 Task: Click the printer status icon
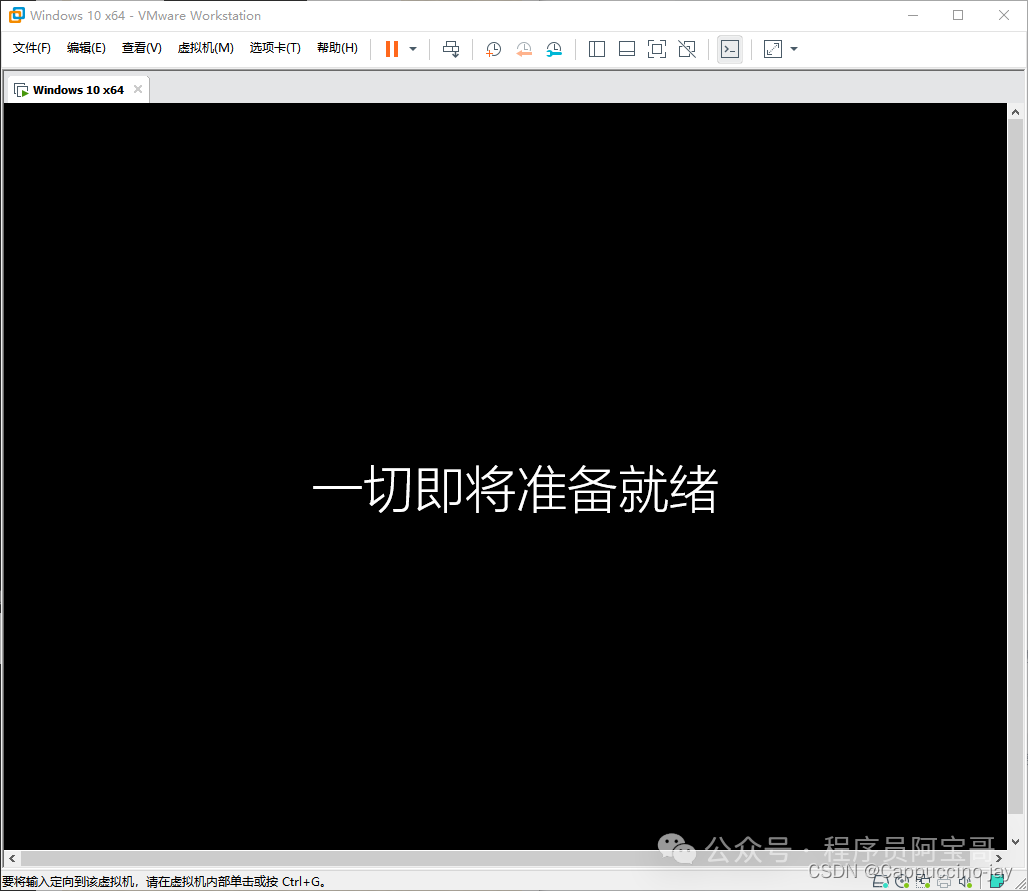click(944, 882)
